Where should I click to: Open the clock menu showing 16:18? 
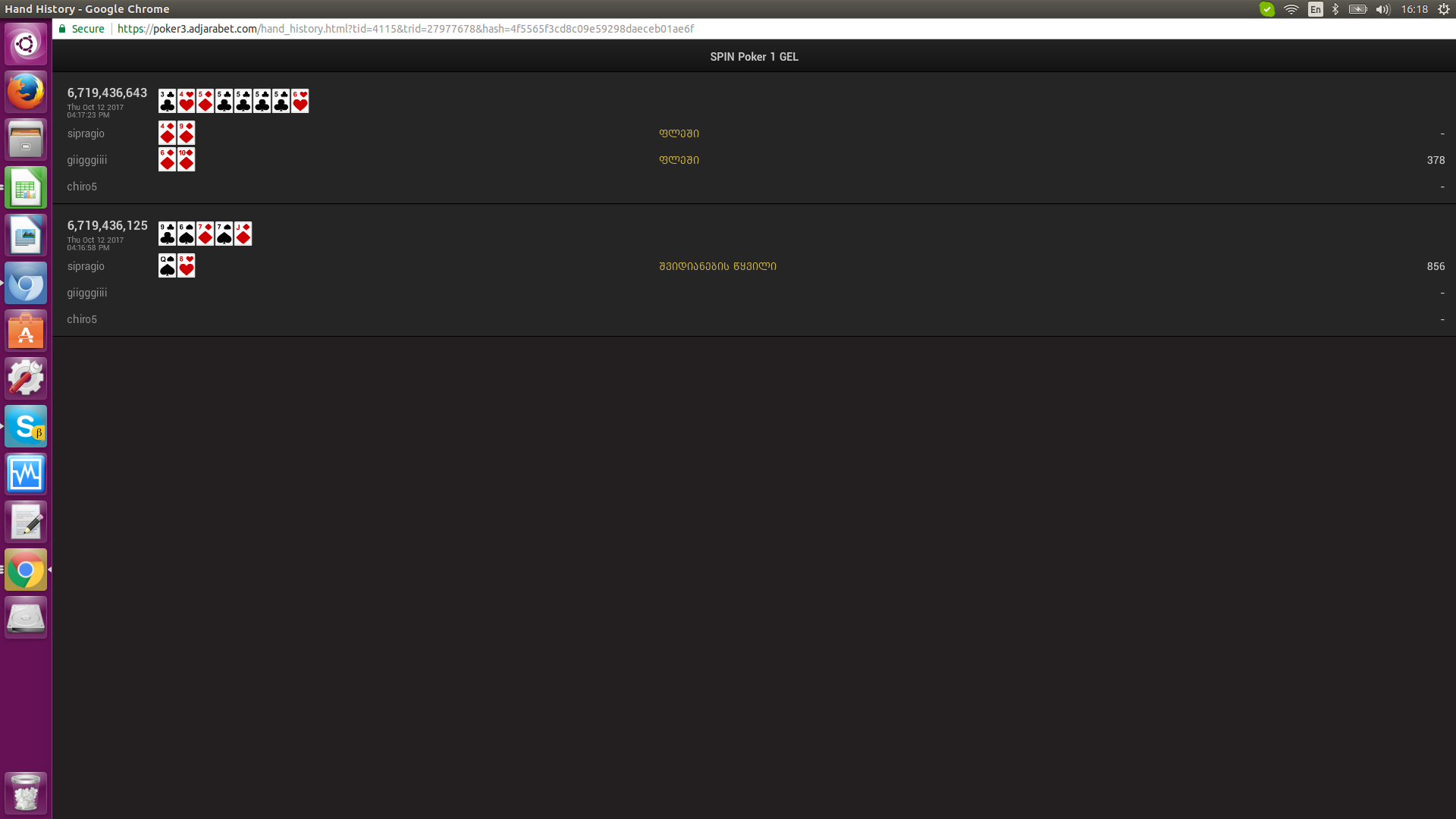point(1414,9)
